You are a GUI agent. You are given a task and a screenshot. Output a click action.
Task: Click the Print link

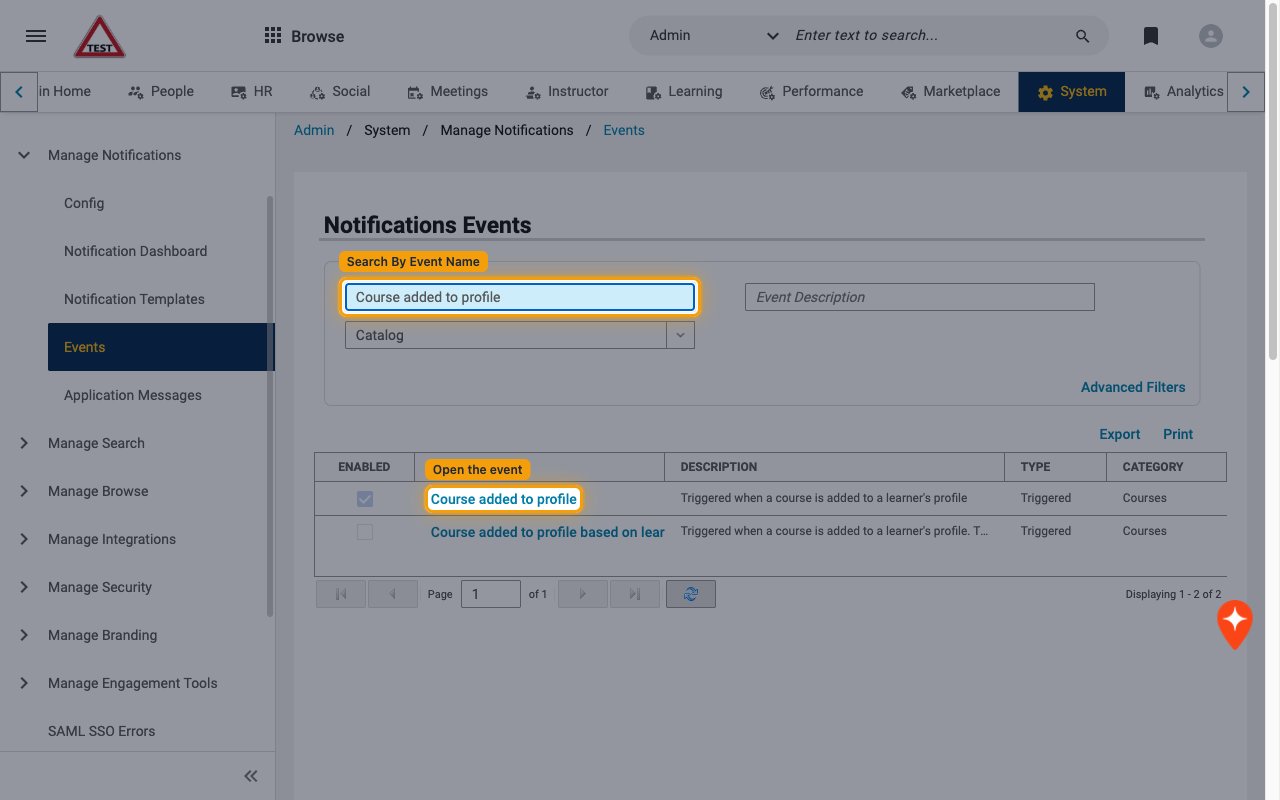(x=1178, y=434)
